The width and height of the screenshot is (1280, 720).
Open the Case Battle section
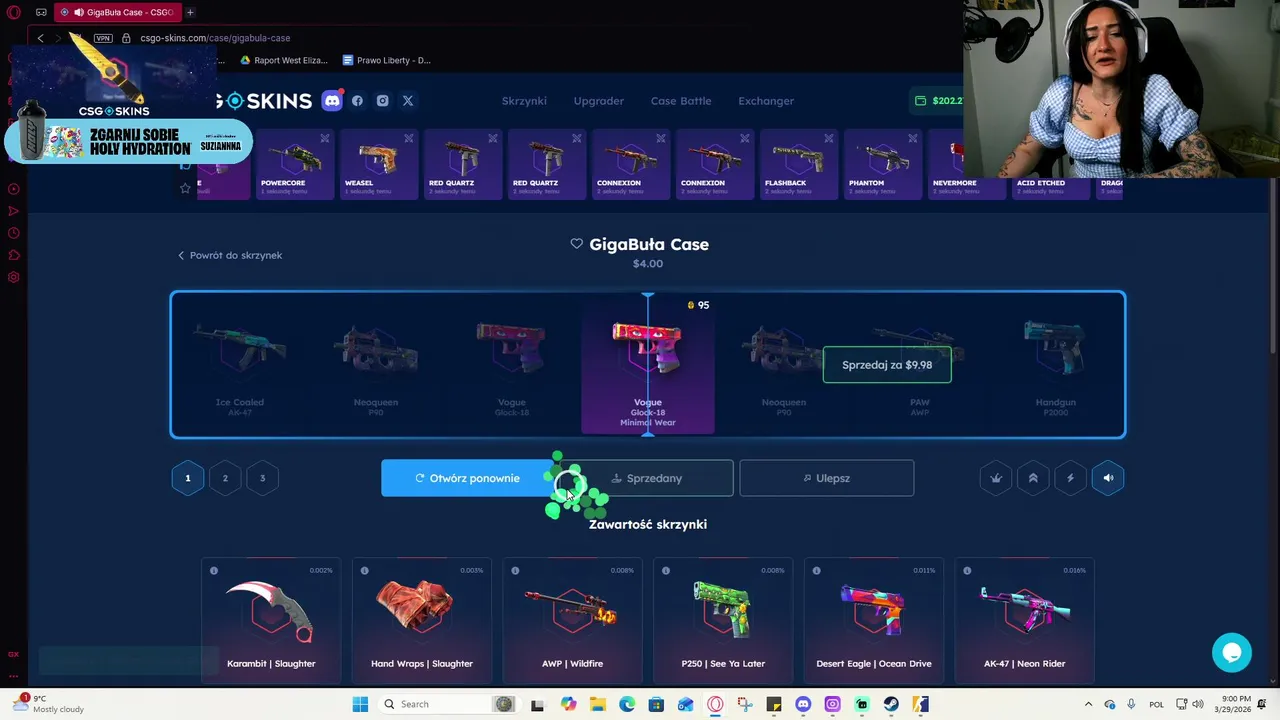click(x=681, y=101)
